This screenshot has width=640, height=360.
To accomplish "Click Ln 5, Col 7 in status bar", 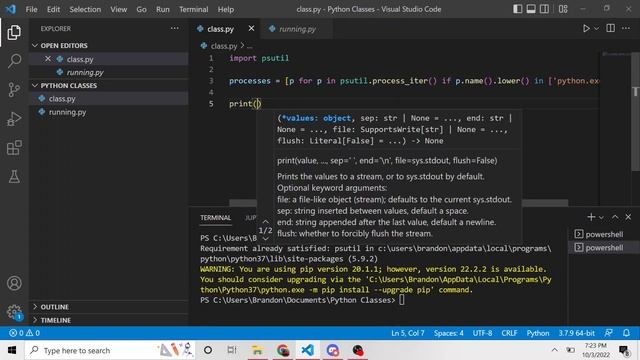I will point(408,333).
